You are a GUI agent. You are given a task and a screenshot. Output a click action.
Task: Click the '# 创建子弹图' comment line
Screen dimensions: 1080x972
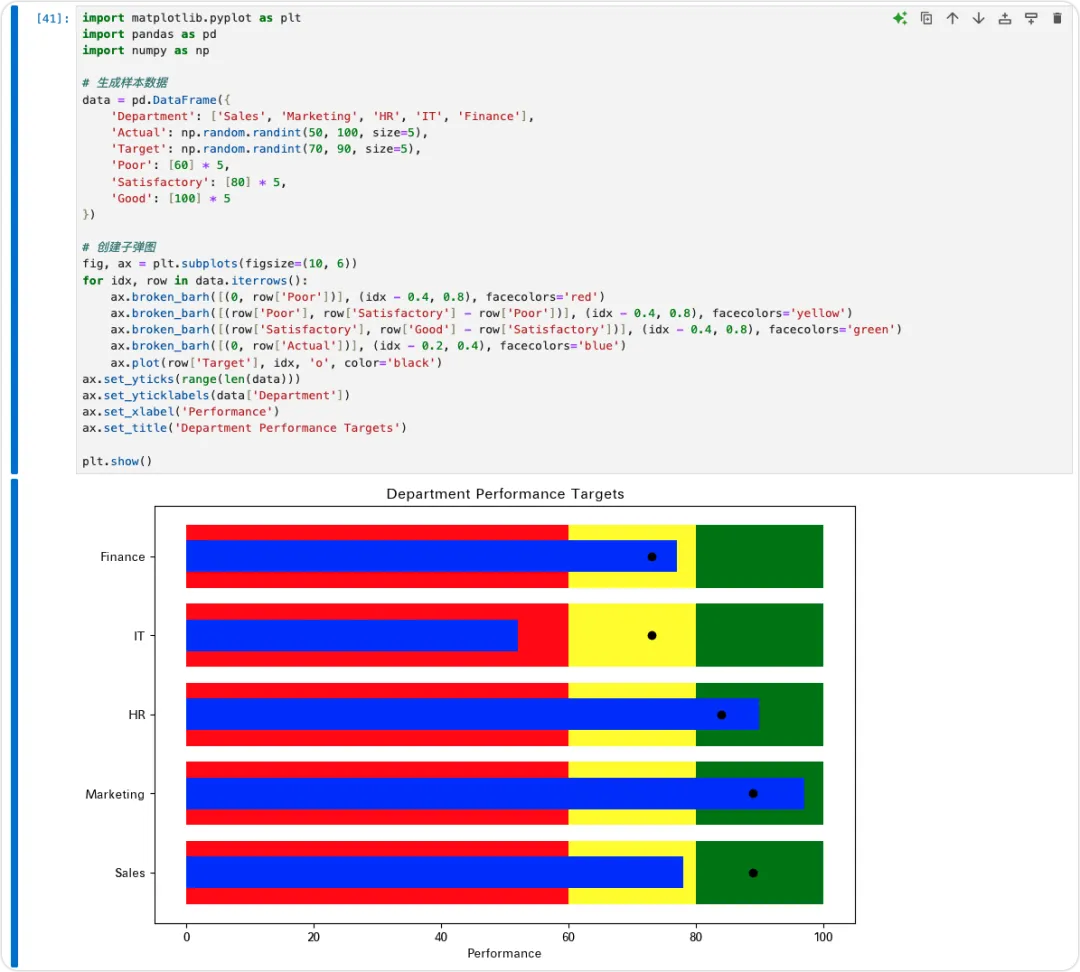(x=119, y=247)
